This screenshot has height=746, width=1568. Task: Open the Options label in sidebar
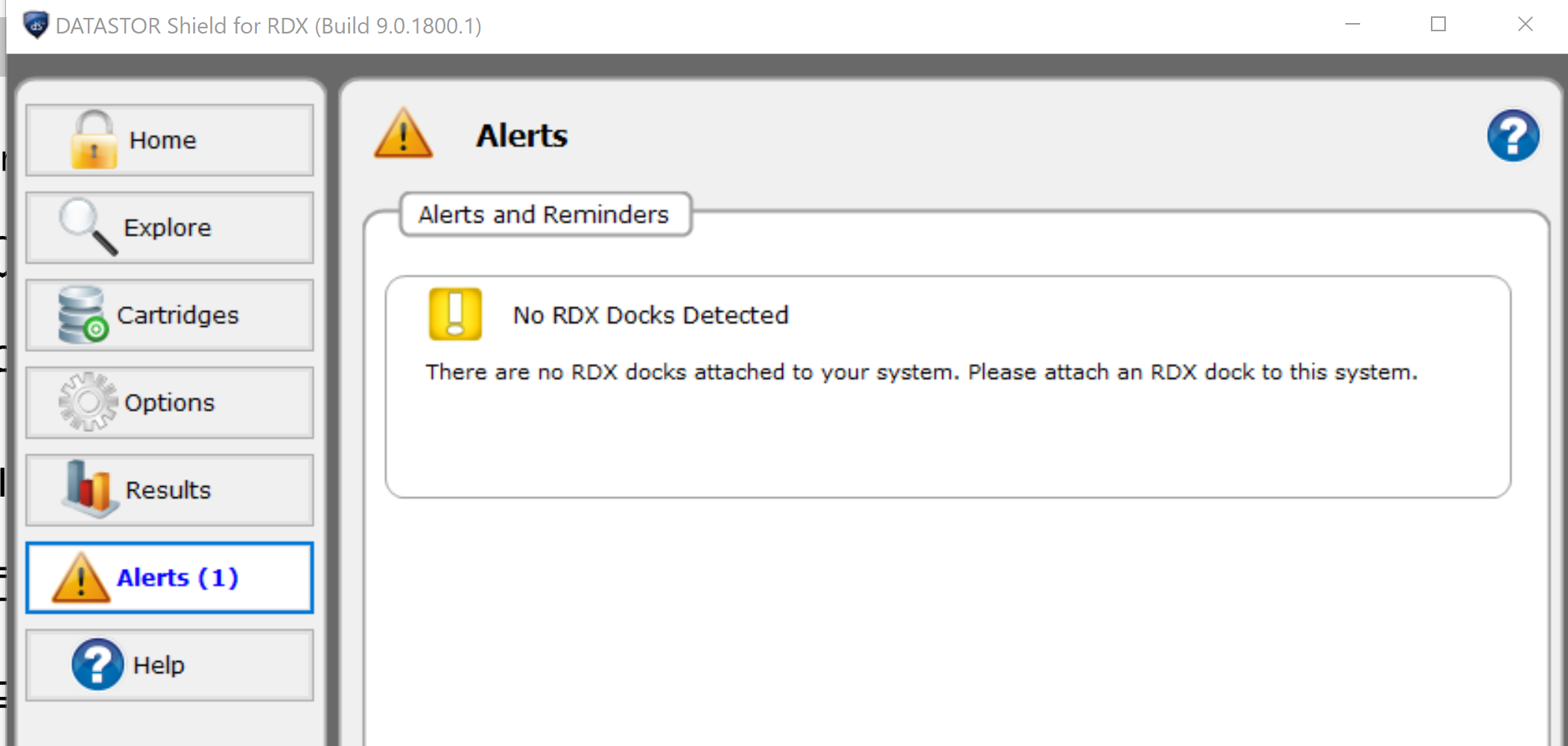coord(169,402)
